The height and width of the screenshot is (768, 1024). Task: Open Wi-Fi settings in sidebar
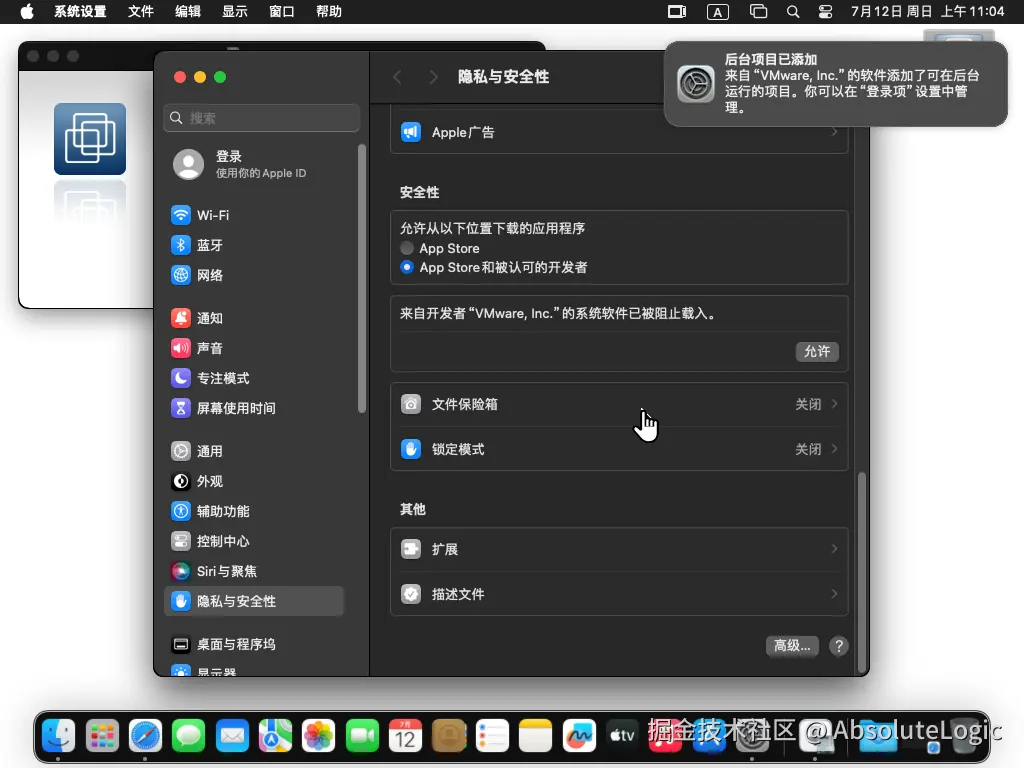(x=255, y=215)
